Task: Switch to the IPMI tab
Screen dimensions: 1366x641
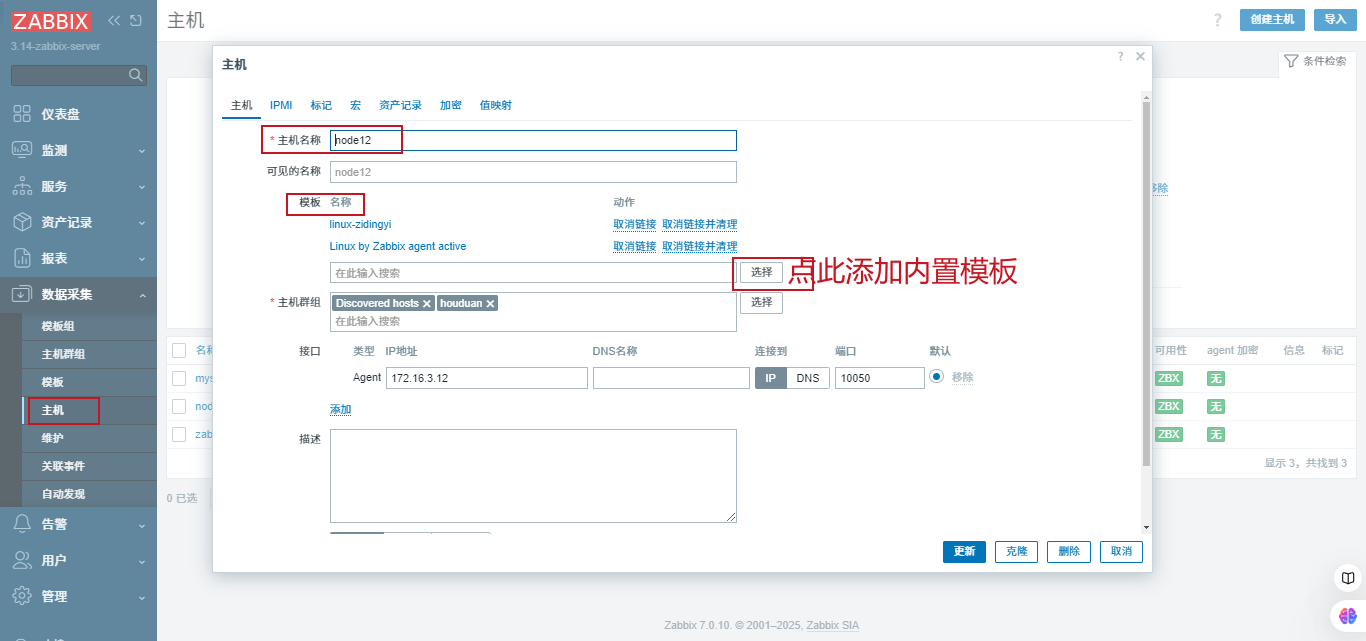Action: pos(281,105)
